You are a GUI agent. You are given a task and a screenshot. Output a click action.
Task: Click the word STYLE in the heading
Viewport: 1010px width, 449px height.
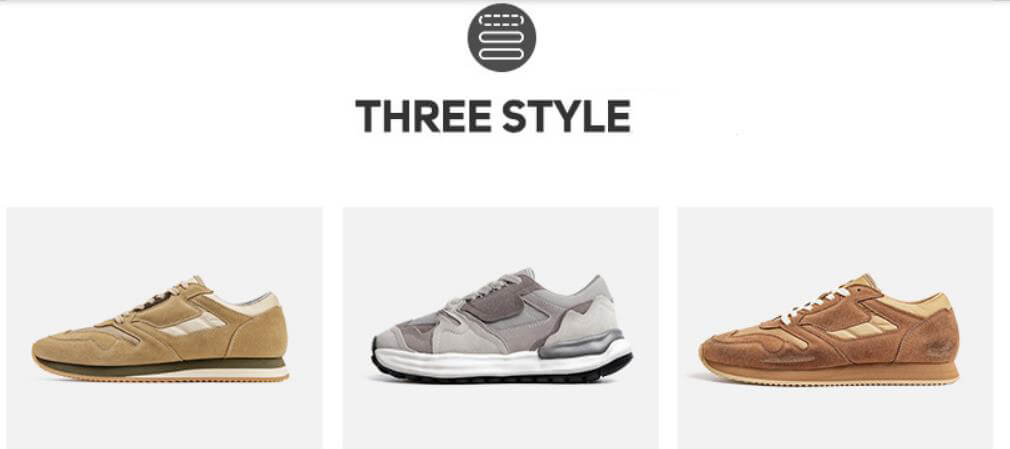click(566, 117)
